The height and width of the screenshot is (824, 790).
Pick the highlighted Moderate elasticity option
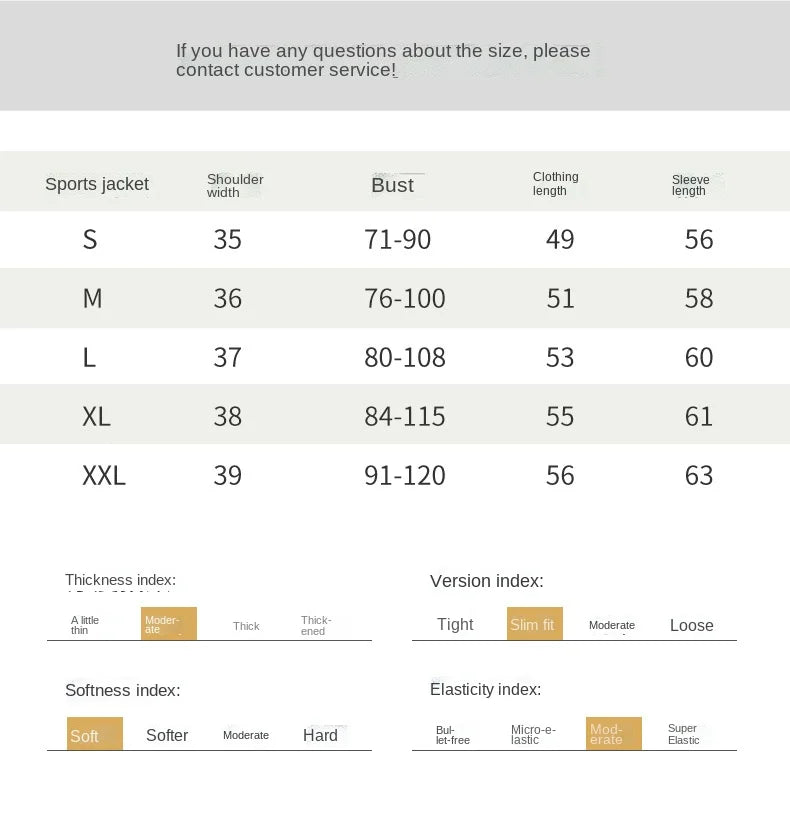click(613, 734)
